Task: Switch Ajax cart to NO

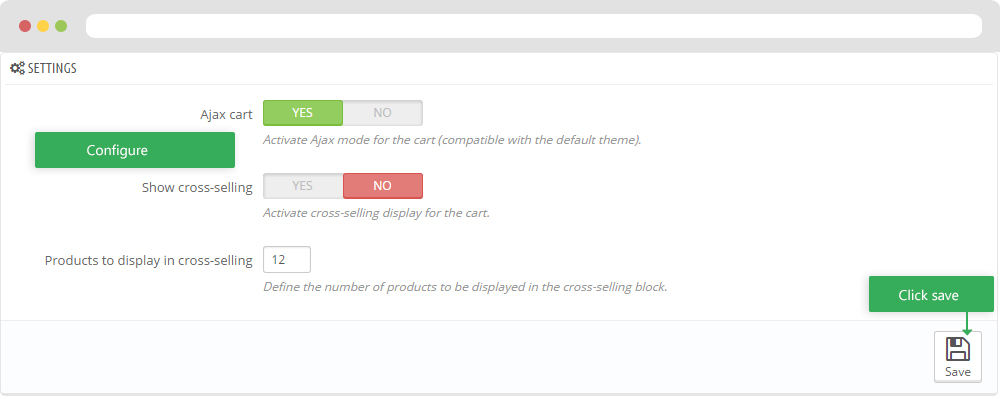Action: [383, 113]
